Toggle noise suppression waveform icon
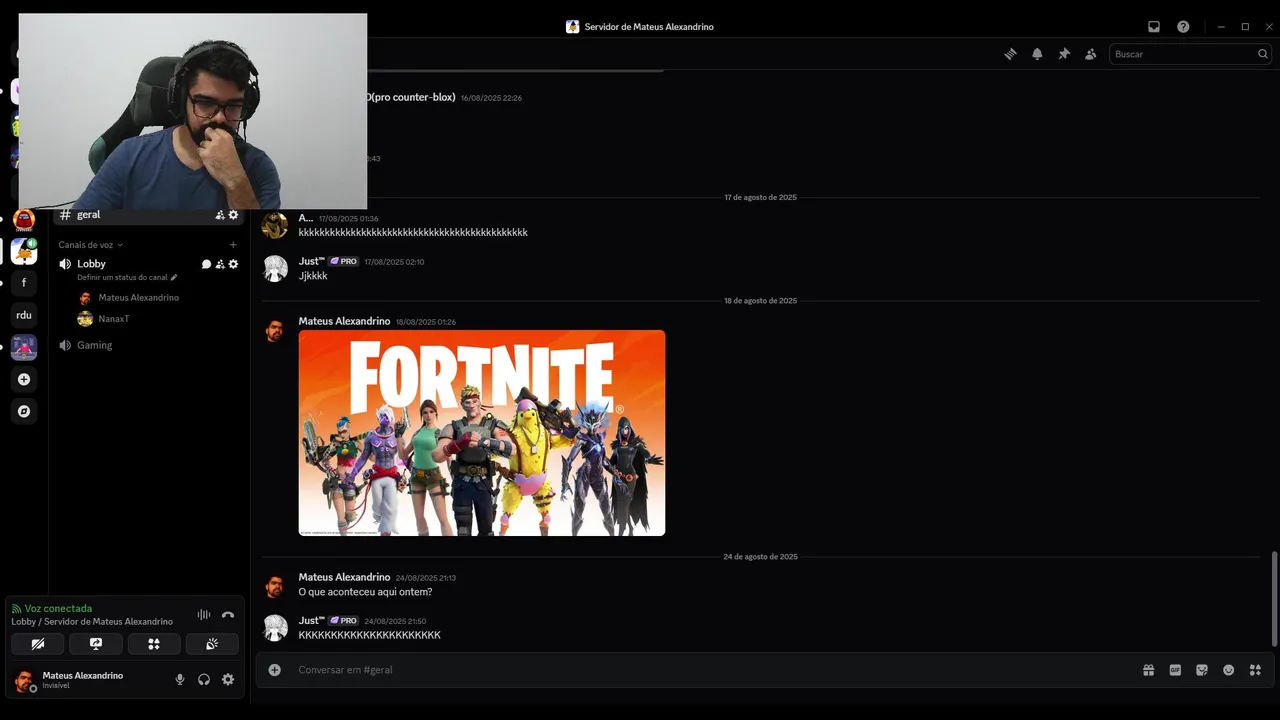Image resolution: width=1280 pixels, height=720 pixels. [x=204, y=615]
